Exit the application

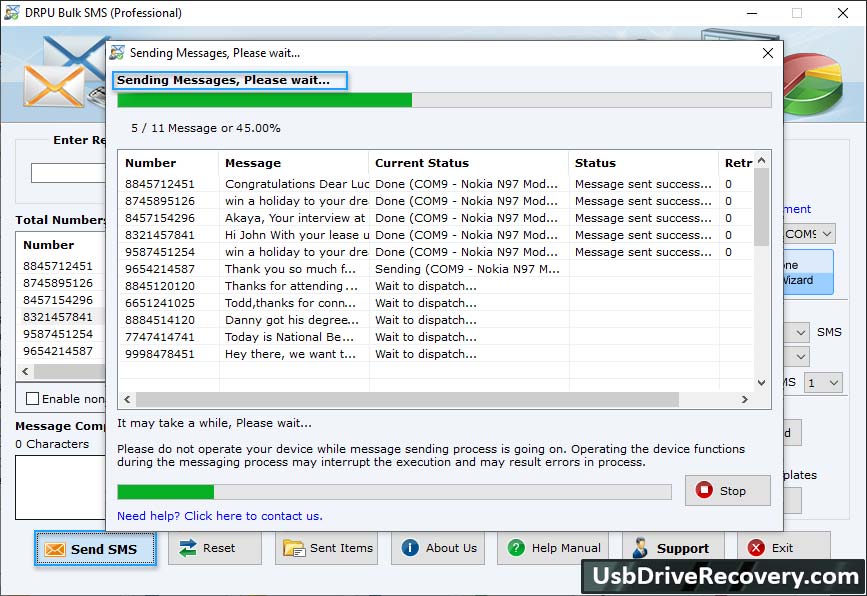(784, 548)
